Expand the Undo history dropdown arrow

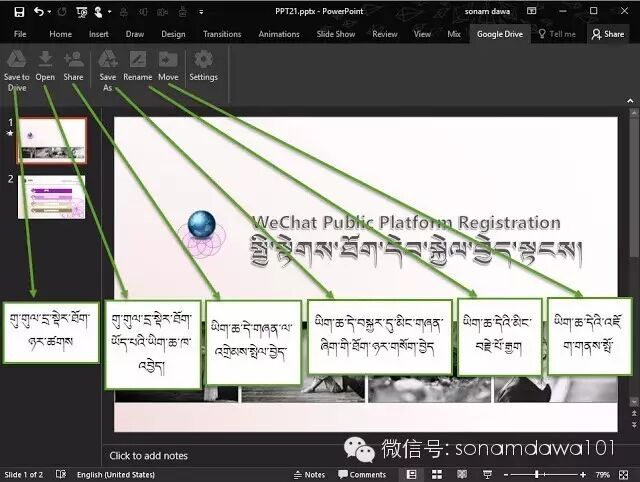[49, 12]
